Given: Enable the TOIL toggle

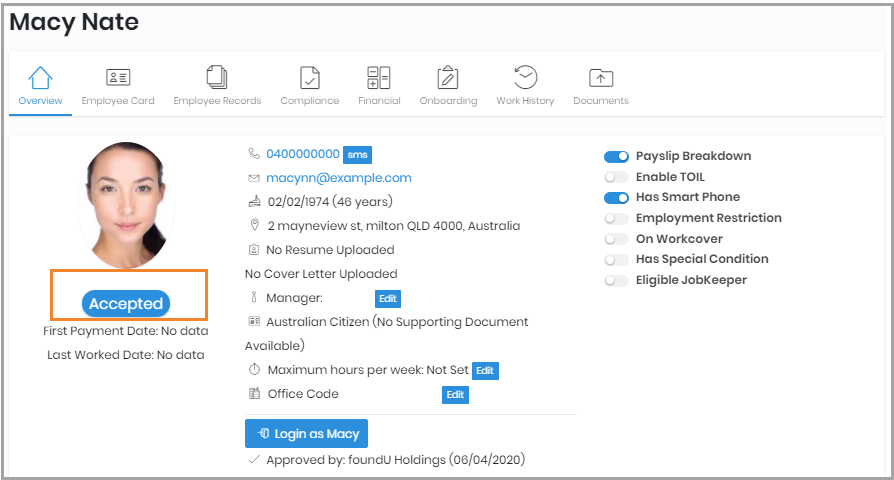Looking at the screenshot, I should pyautogui.click(x=617, y=177).
